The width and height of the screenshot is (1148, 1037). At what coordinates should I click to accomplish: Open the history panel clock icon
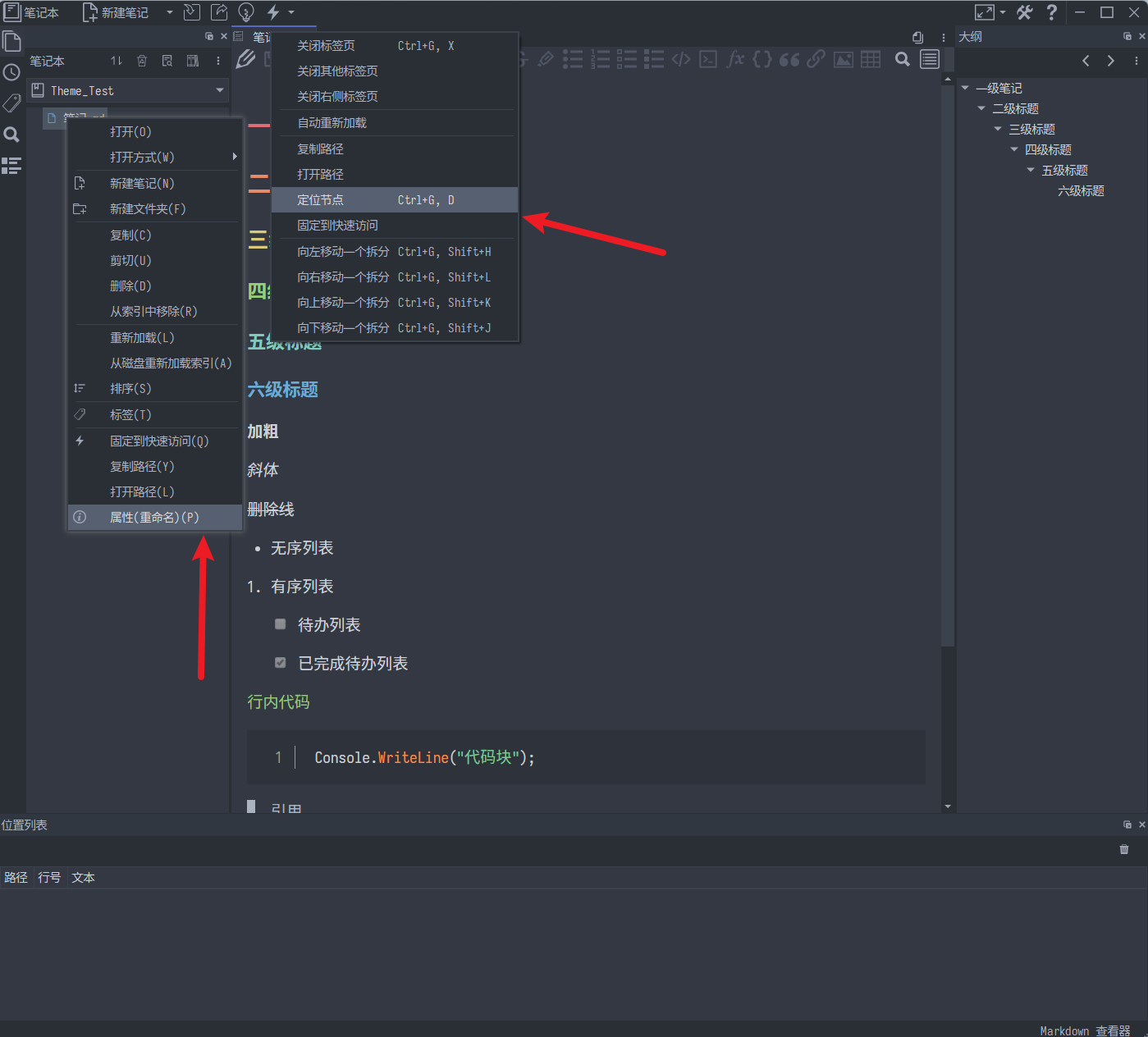[x=11, y=72]
